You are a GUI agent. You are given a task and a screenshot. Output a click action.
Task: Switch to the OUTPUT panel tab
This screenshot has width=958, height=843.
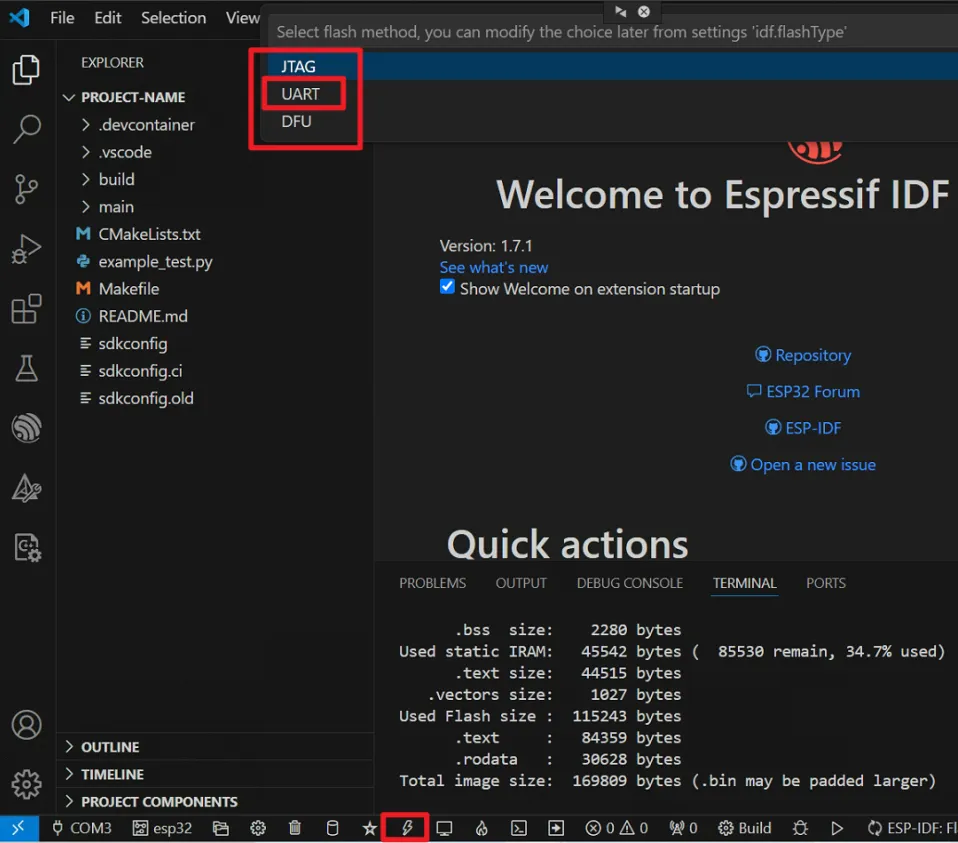tap(521, 583)
